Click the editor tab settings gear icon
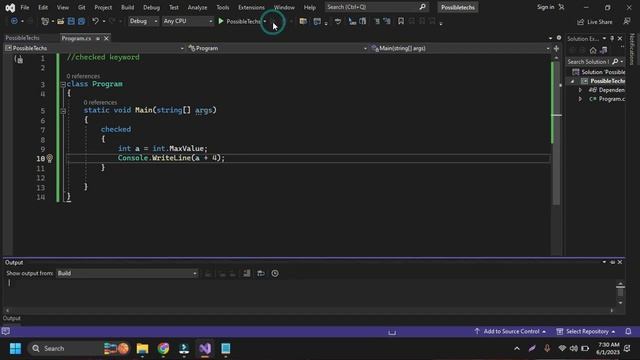Screen dimensions: 640x360 [x=559, y=38]
